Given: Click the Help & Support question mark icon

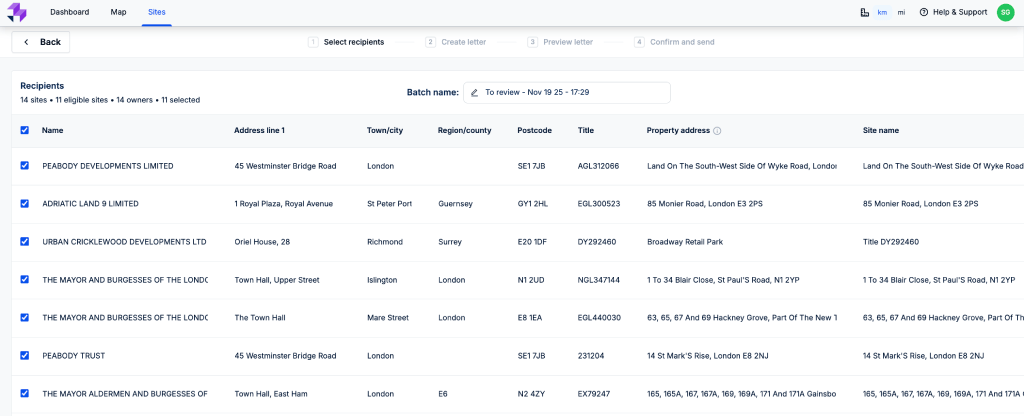Looking at the screenshot, I should point(923,12).
